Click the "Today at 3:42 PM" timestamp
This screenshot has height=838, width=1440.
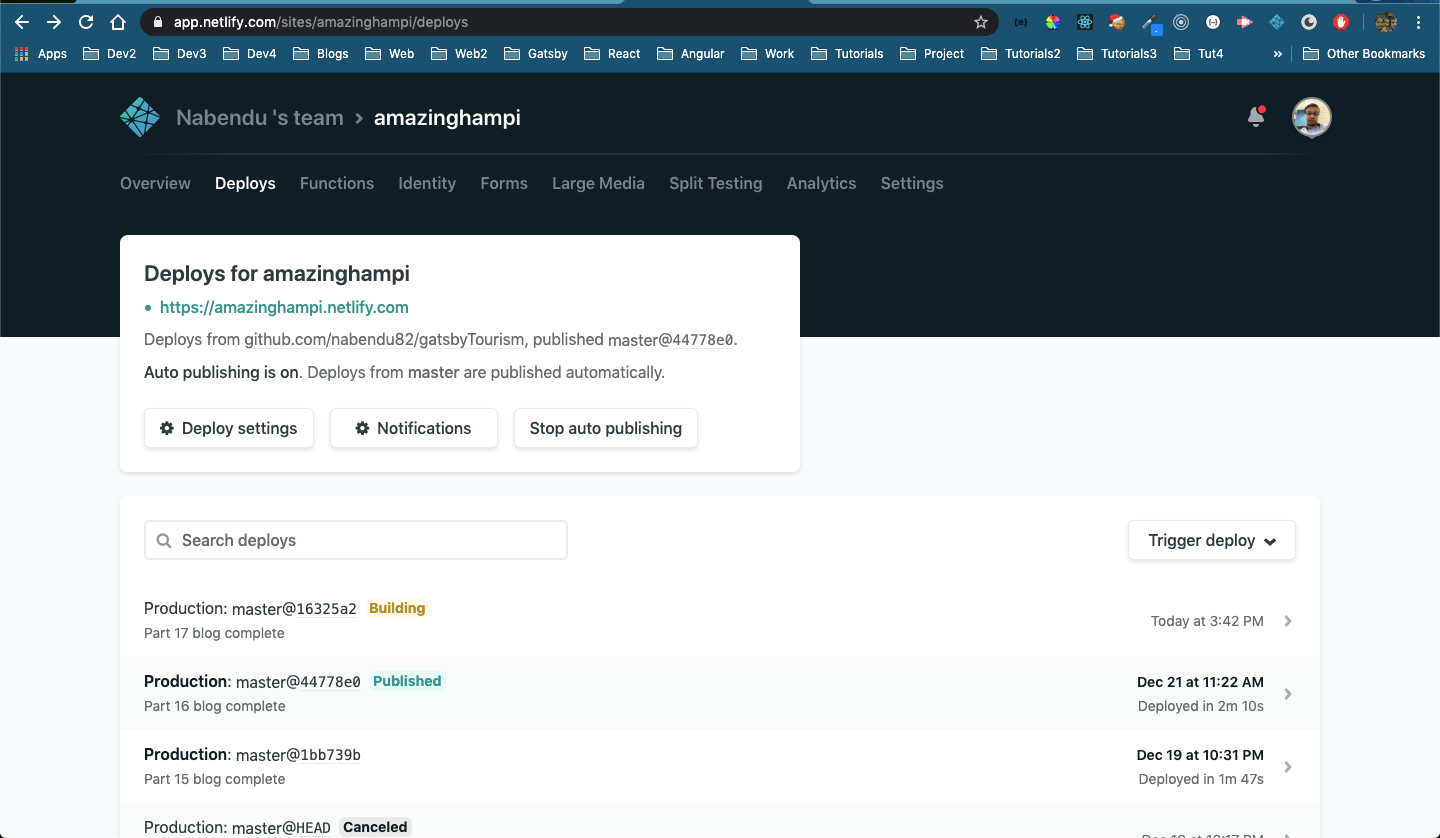[x=1207, y=621]
